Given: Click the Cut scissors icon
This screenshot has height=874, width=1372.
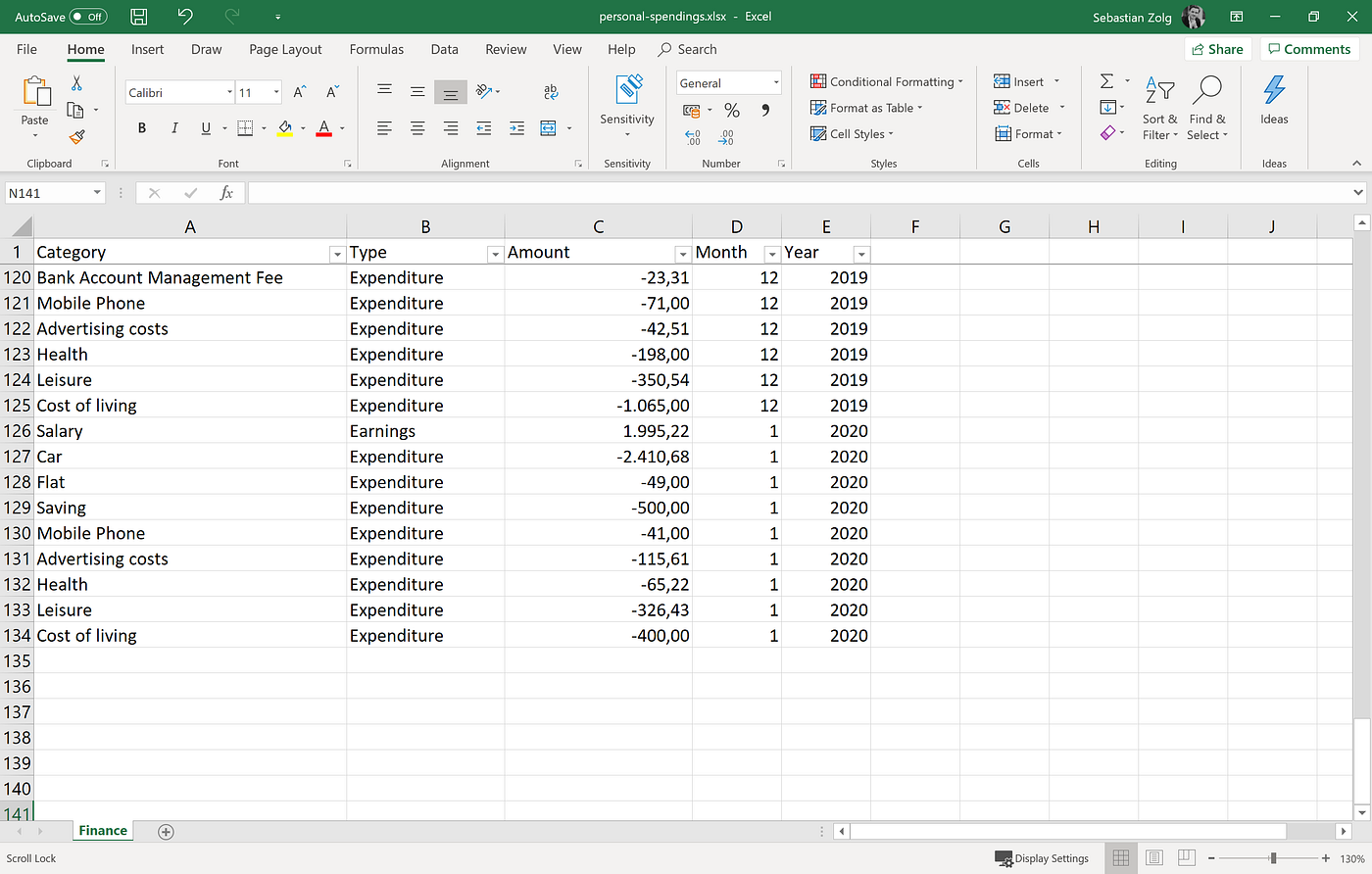Looking at the screenshot, I should (x=76, y=83).
